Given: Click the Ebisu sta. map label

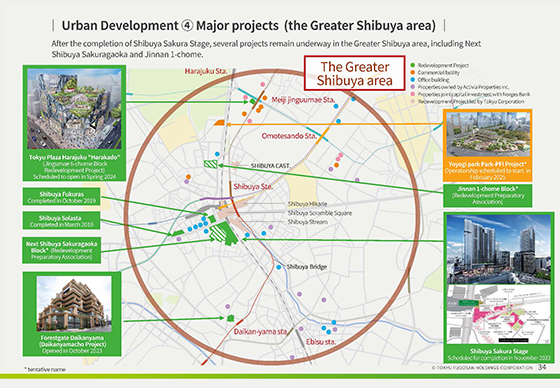Looking at the screenshot, I should (x=321, y=342).
